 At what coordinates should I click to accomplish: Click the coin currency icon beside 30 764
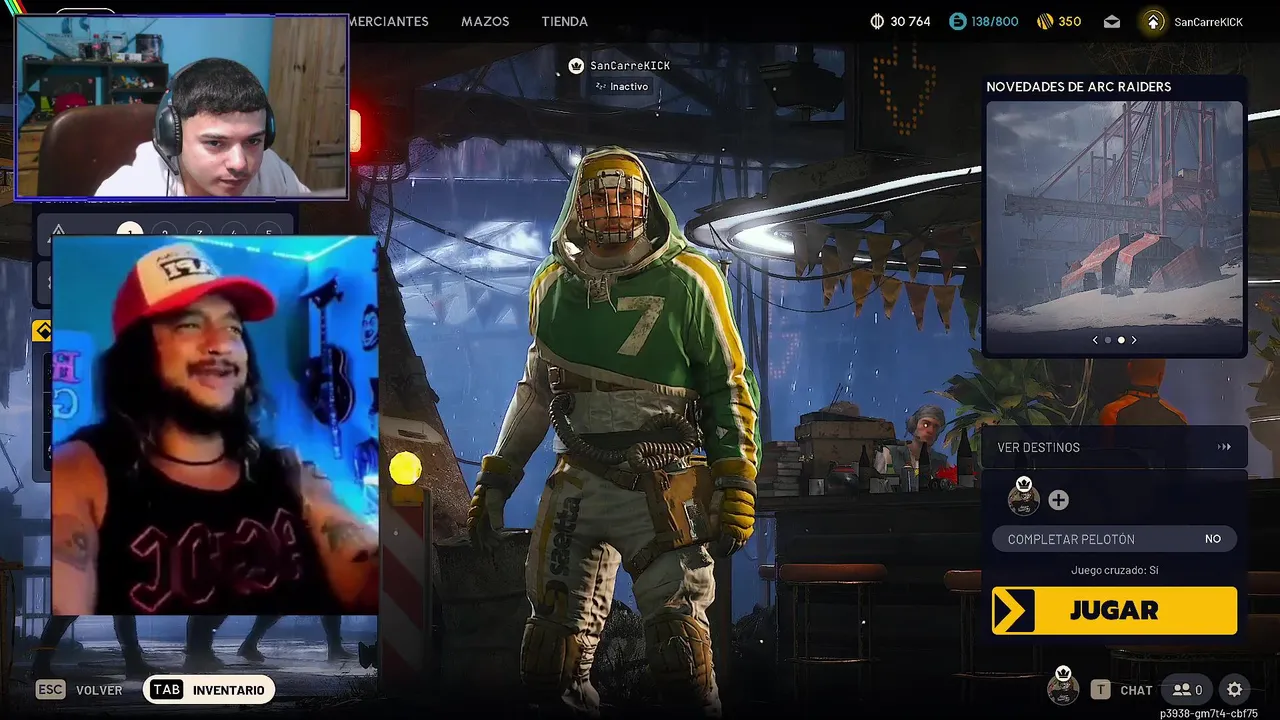pyautogui.click(x=877, y=21)
